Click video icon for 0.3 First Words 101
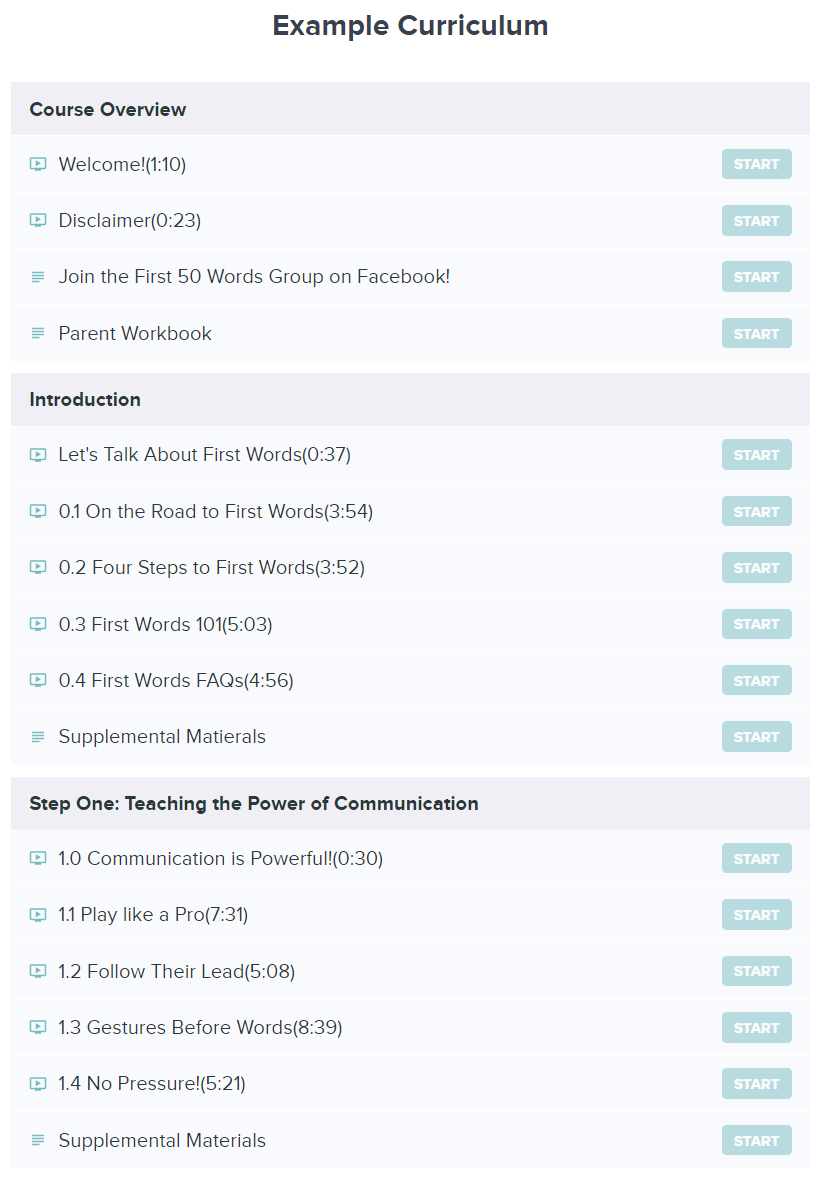 click(38, 624)
